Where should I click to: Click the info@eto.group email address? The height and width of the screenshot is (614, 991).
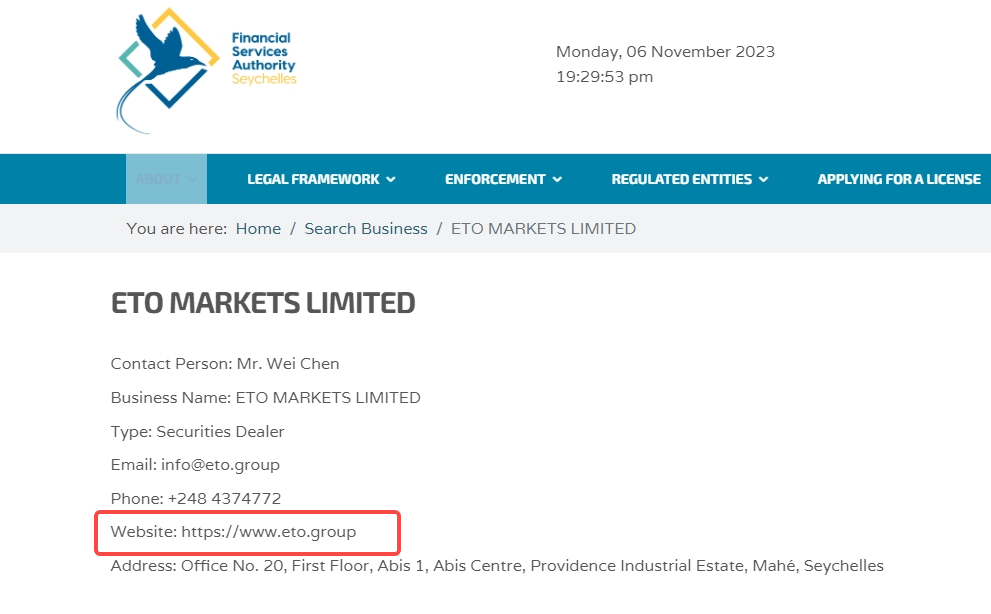(220, 465)
